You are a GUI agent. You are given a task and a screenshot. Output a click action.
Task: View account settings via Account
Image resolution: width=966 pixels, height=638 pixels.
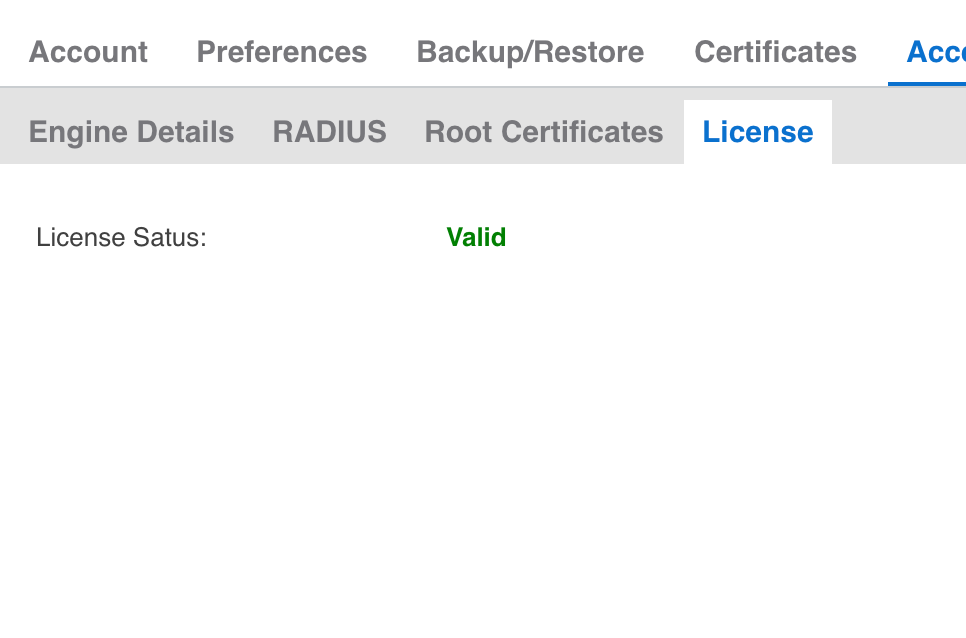click(x=88, y=52)
